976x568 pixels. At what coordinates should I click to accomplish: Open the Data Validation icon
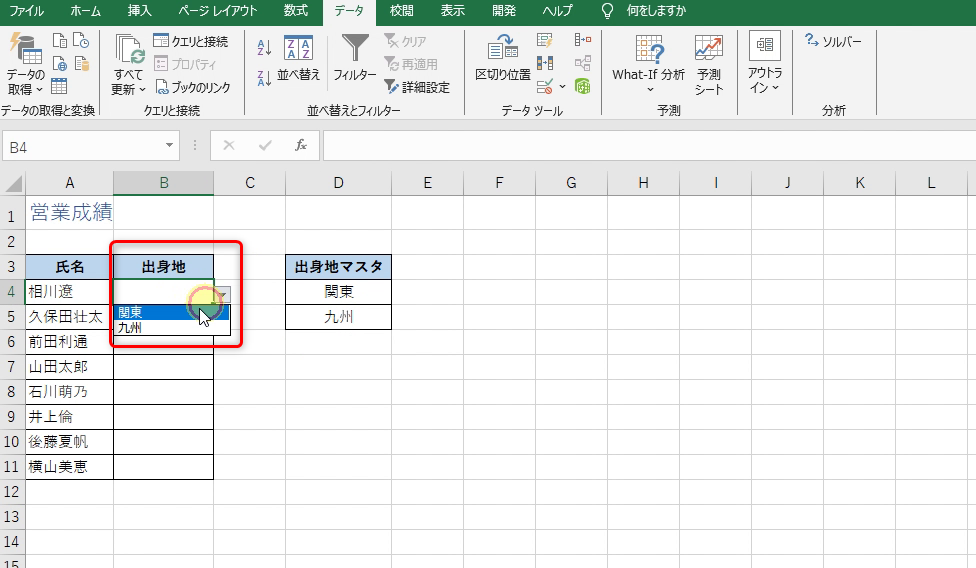546,86
